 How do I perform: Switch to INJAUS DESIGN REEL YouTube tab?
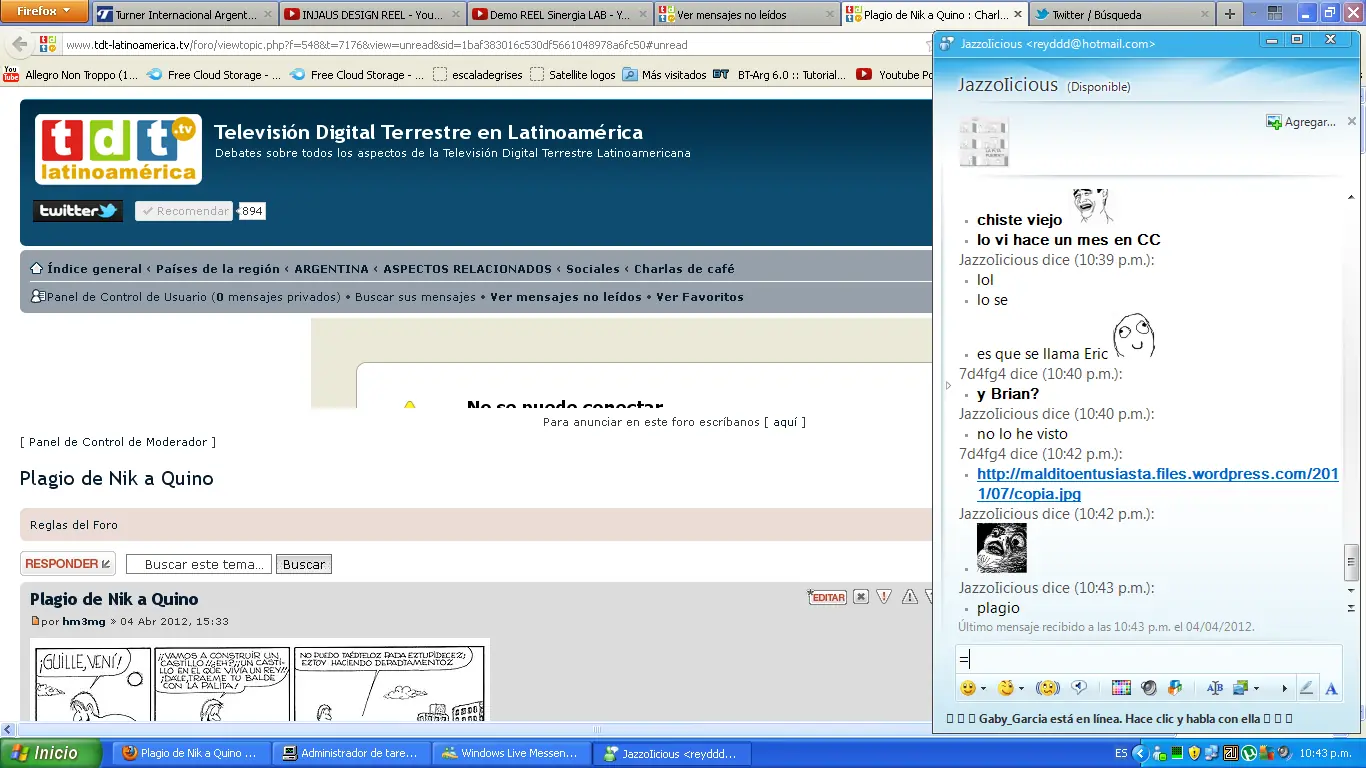point(371,15)
